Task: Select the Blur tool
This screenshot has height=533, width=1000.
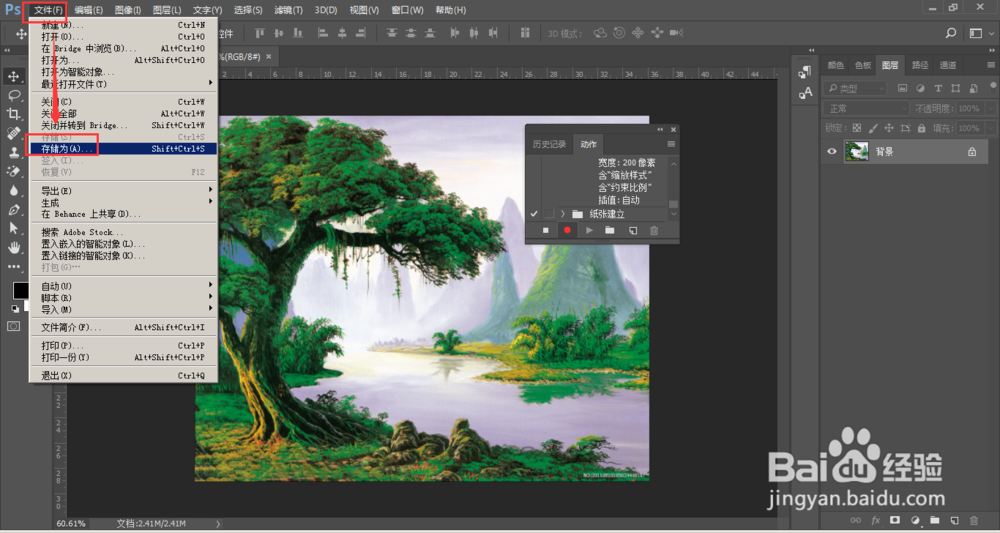Action: coord(13,190)
